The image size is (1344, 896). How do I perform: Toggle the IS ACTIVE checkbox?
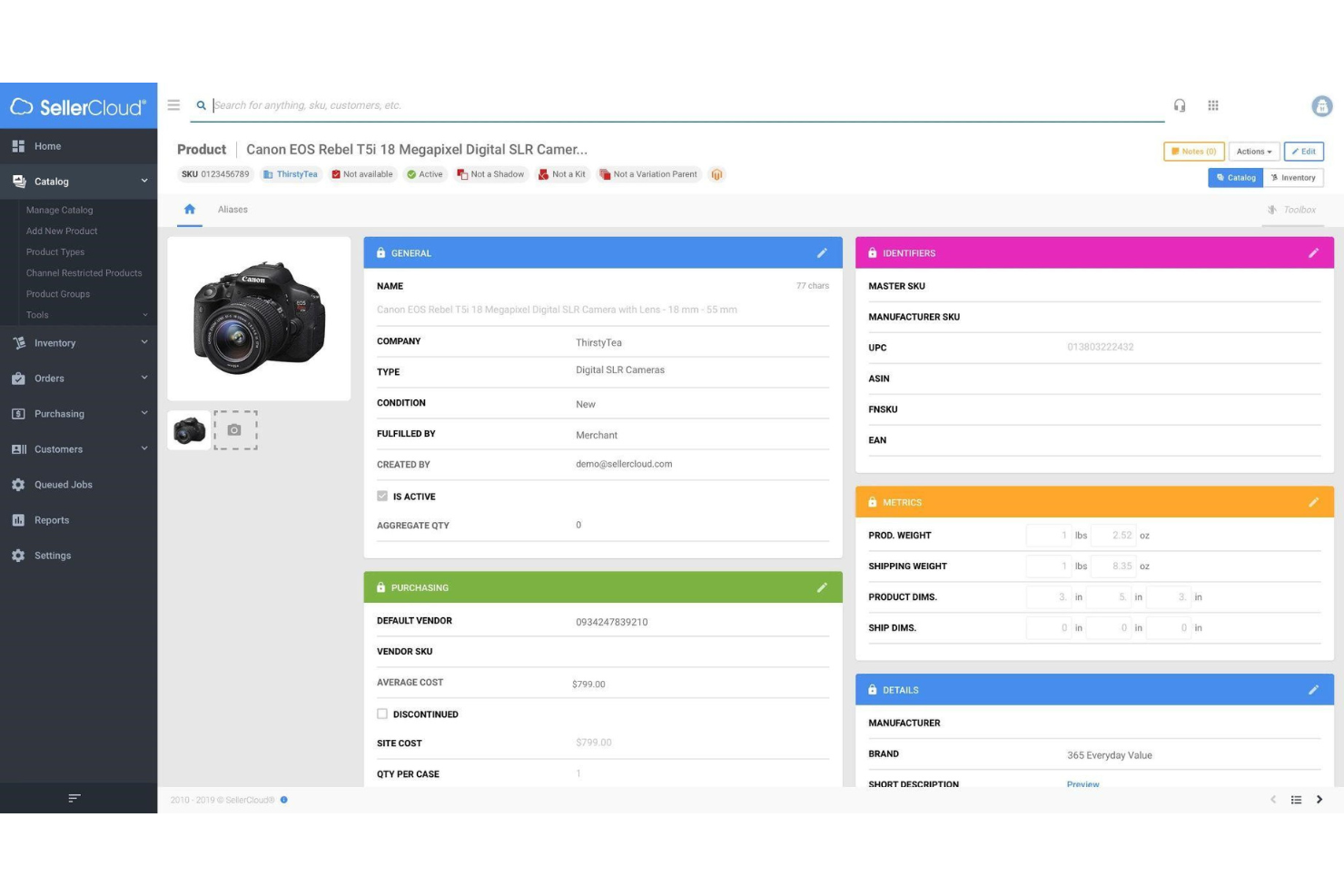tap(382, 496)
